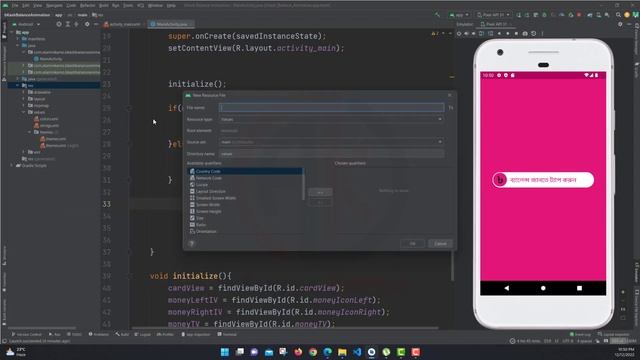Tap the phone's recents navigation square
The image size is (640, 360).
[579, 288]
